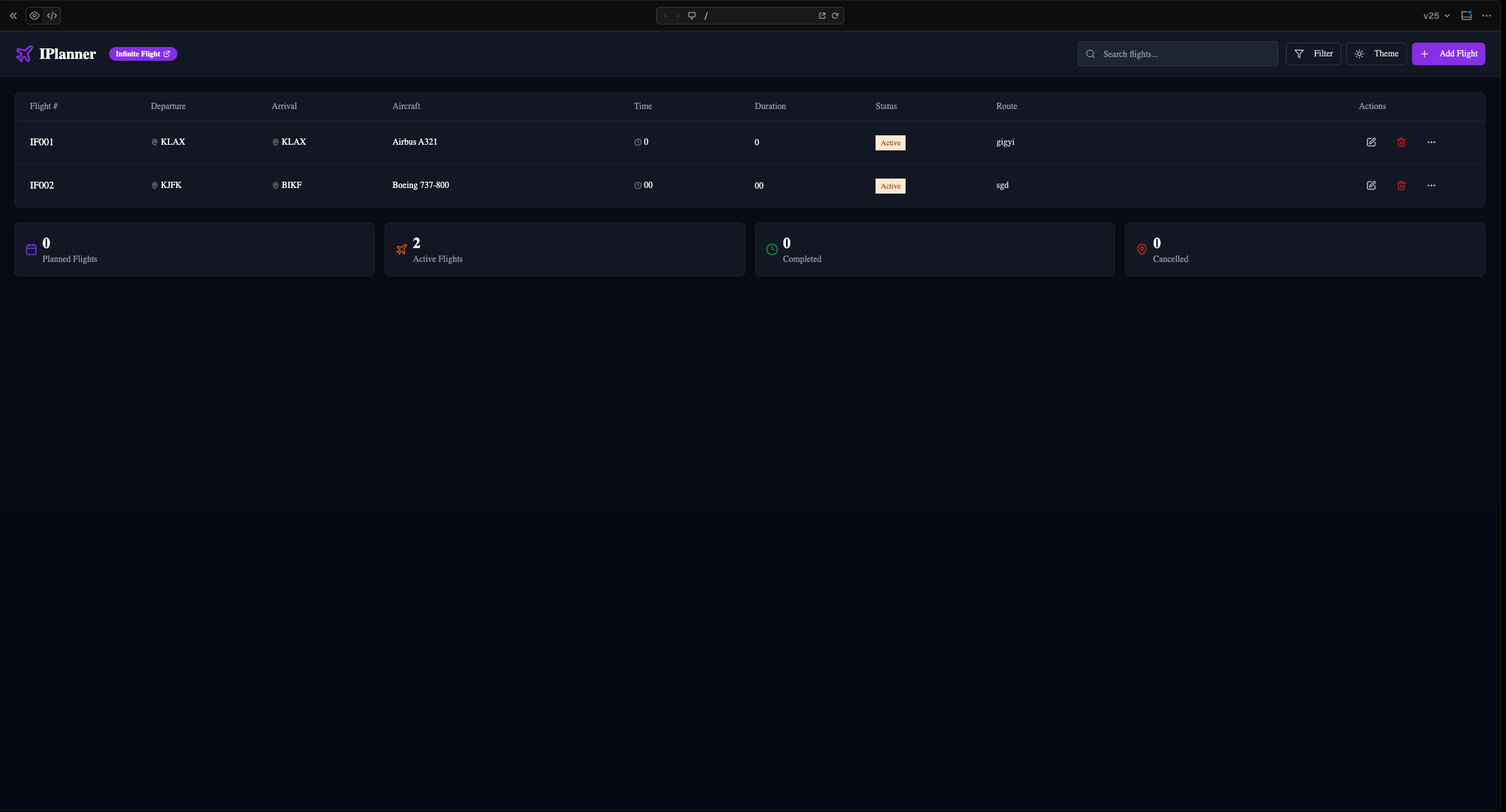Open the three-dots menu for IF002

click(x=1431, y=185)
